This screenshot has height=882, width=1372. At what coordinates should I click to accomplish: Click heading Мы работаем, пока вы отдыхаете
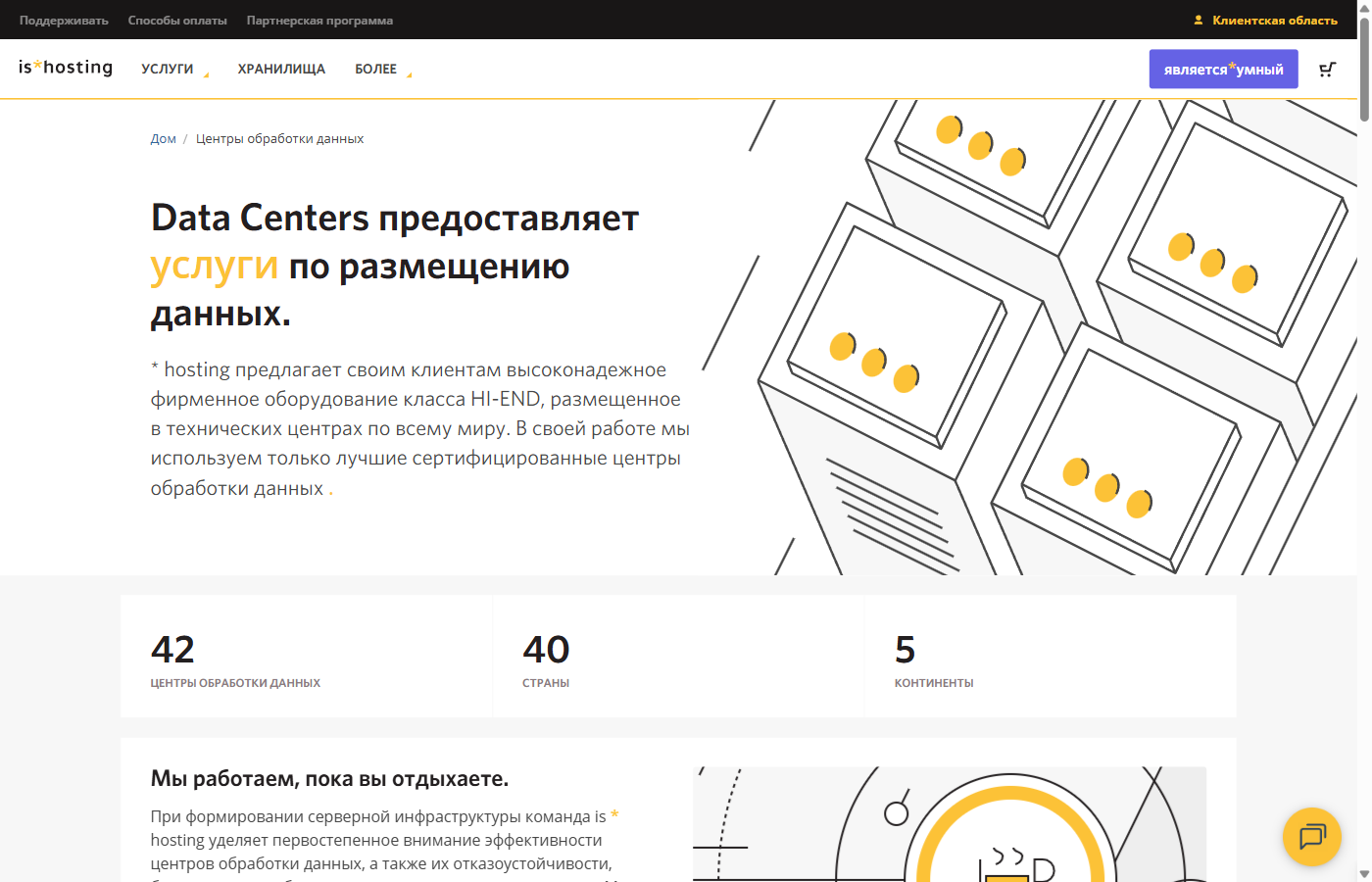(x=329, y=778)
